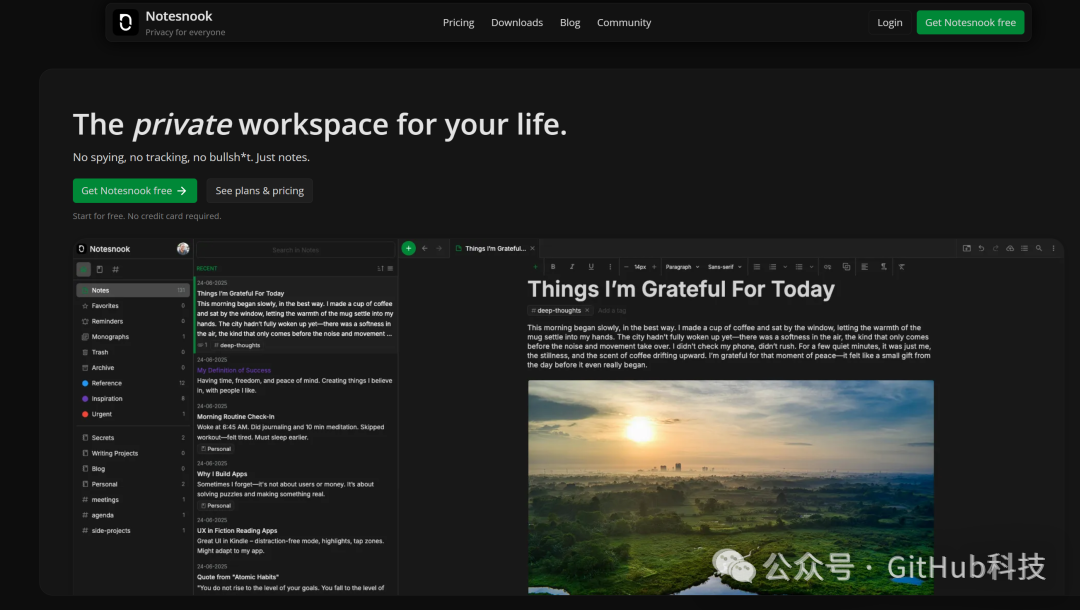This screenshot has width=1080, height=610.
Task: Open the Paragraph style dropdown
Action: tap(681, 267)
